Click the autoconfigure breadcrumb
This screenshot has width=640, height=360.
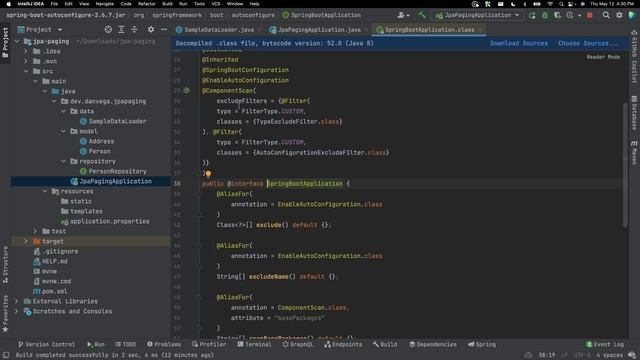[x=253, y=15]
